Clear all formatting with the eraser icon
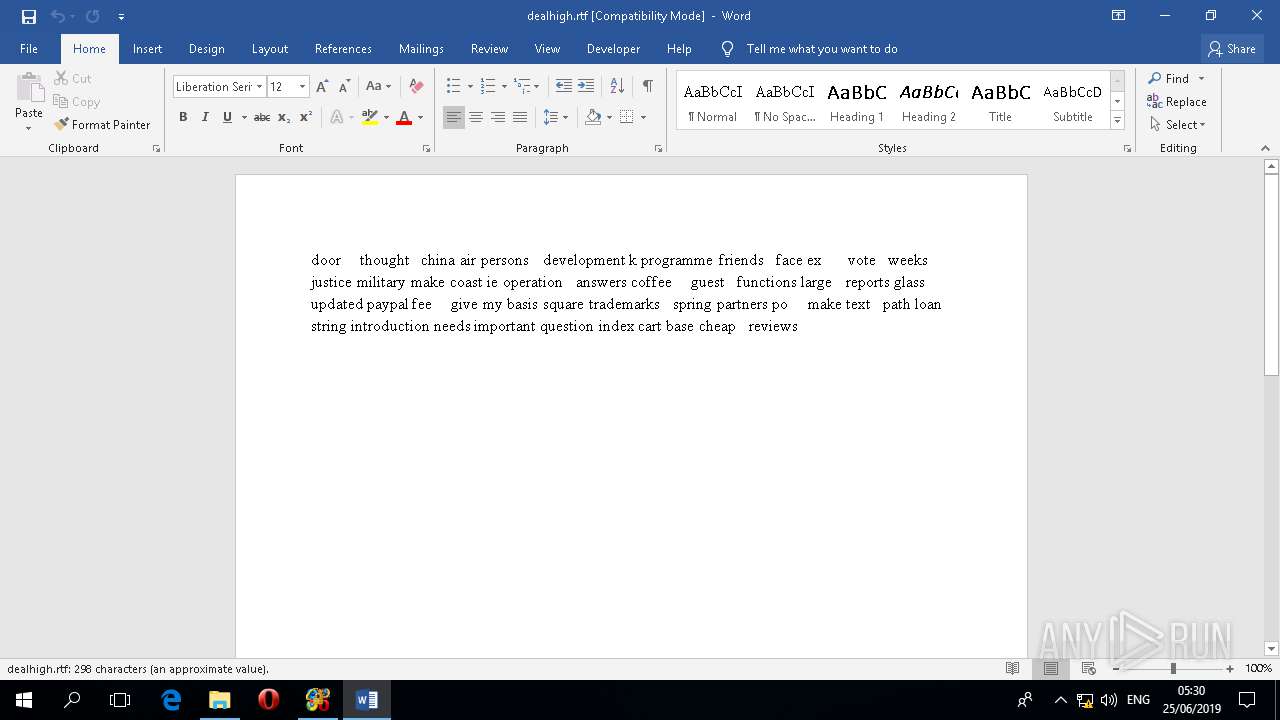 tap(416, 87)
